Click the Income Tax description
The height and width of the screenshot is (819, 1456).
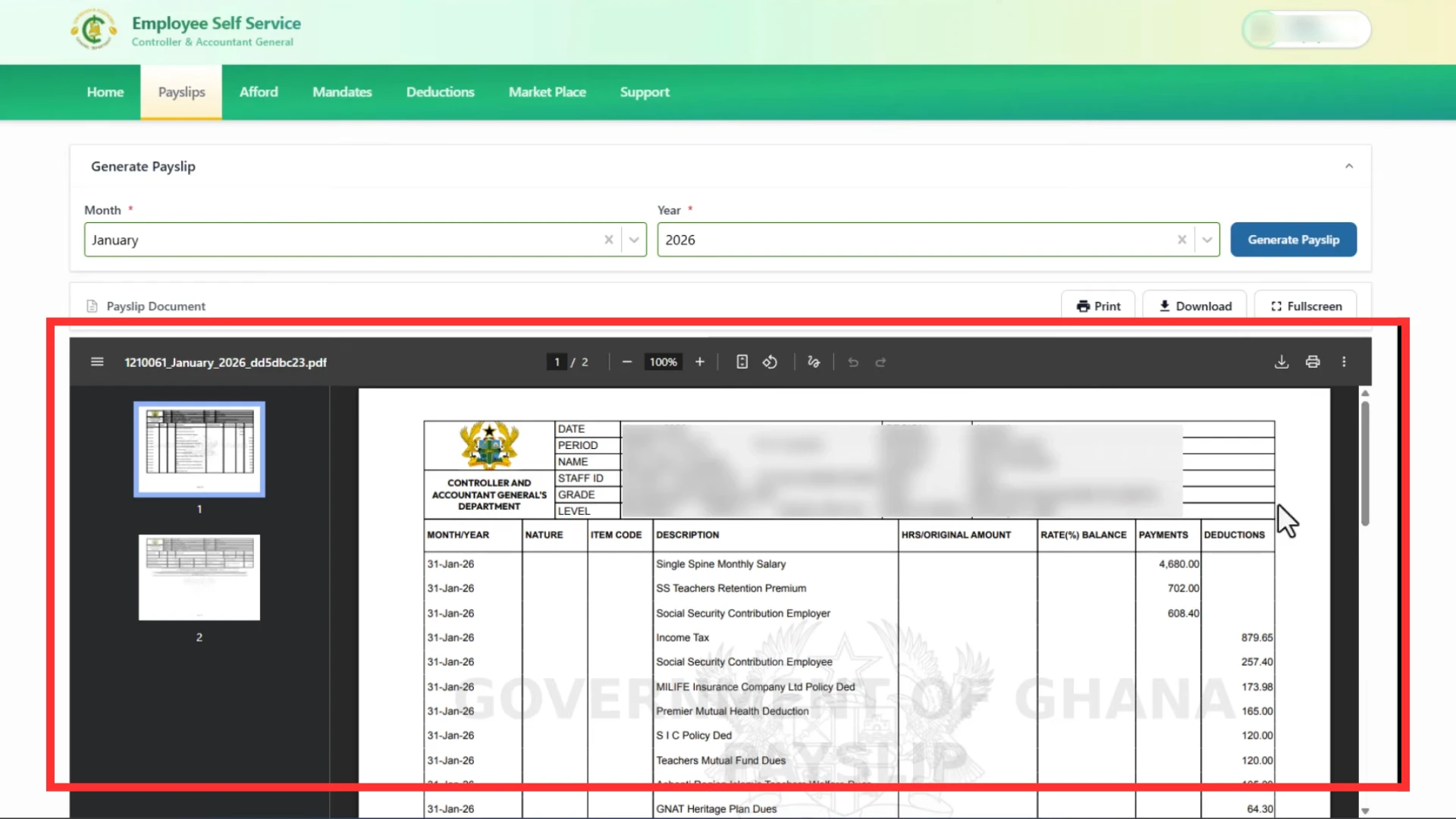(682, 638)
